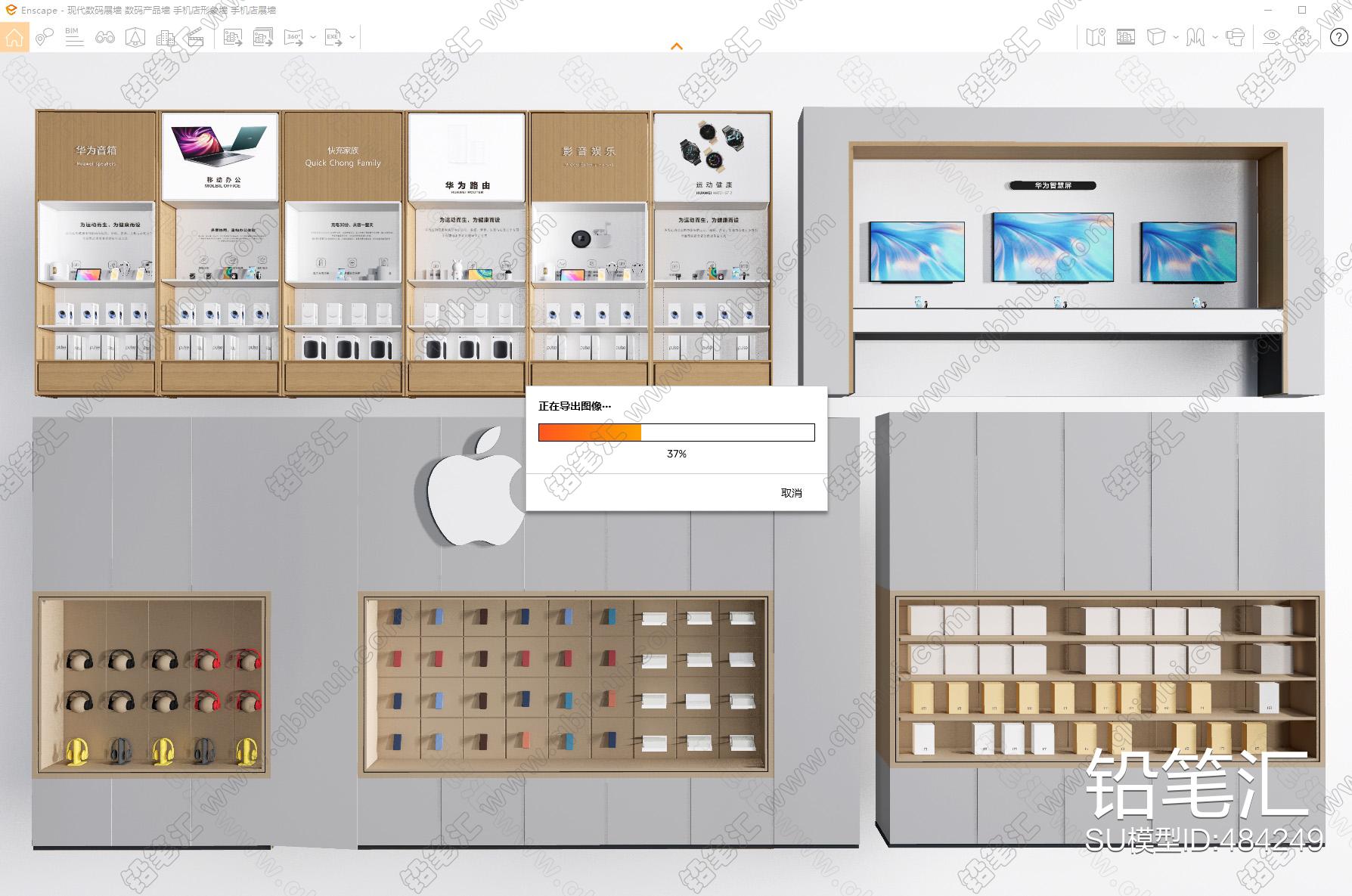Open the tree site context icon
The image size is (1352, 896).
(135, 37)
